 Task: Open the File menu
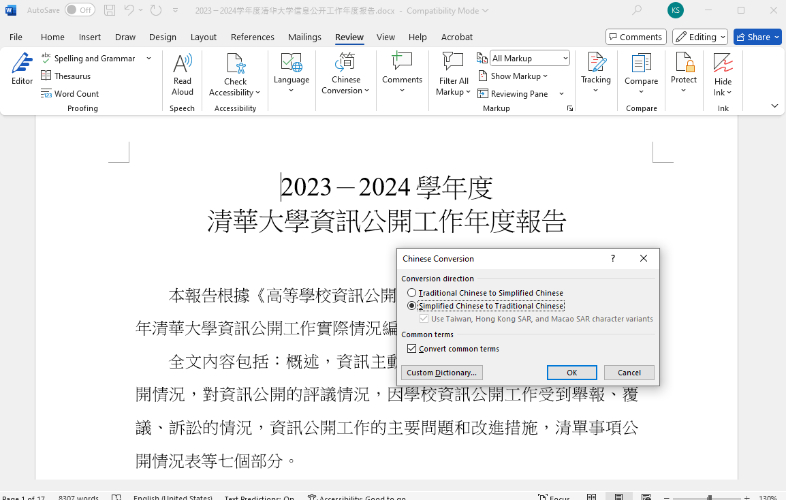pyautogui.click(x=16, y=37)
